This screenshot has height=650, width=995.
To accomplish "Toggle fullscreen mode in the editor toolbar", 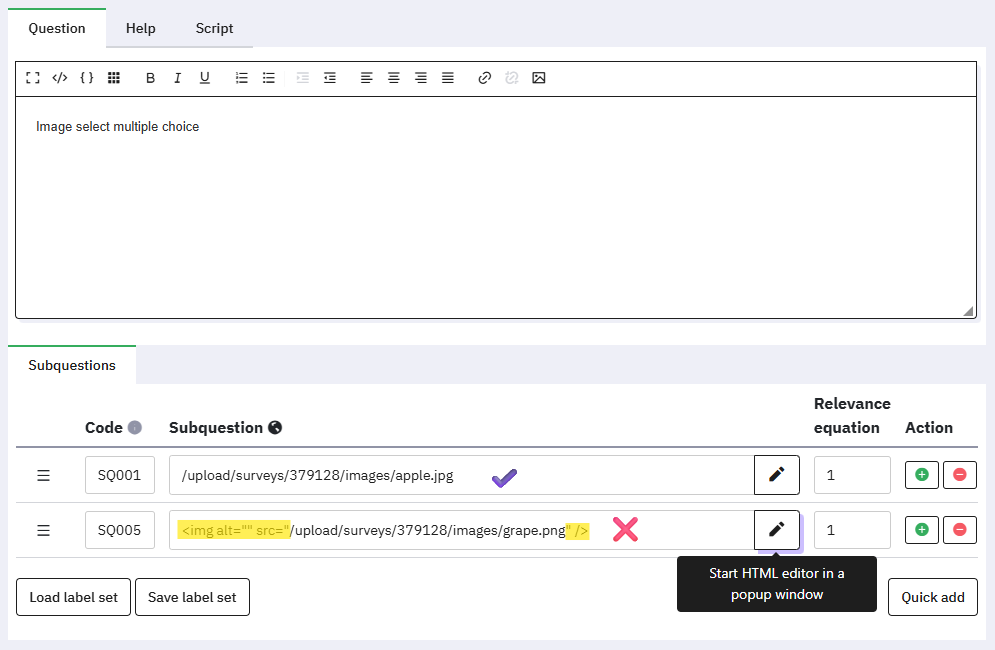I will pos(33,78).
